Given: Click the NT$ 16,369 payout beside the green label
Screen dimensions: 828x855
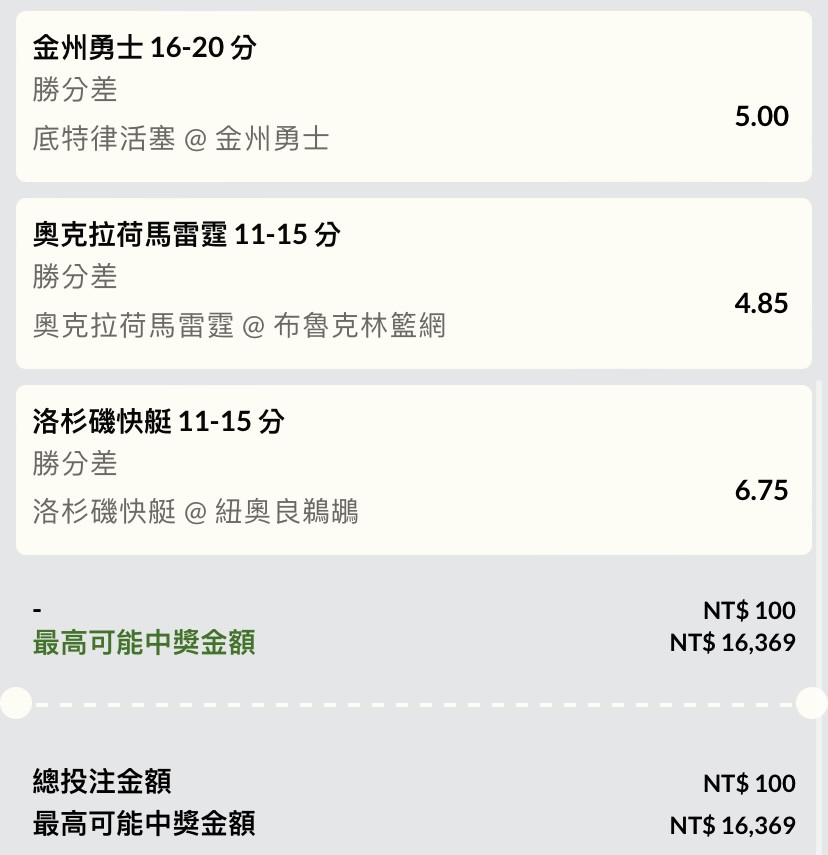Looking at the screenshot, I should (x=733, y=642).
